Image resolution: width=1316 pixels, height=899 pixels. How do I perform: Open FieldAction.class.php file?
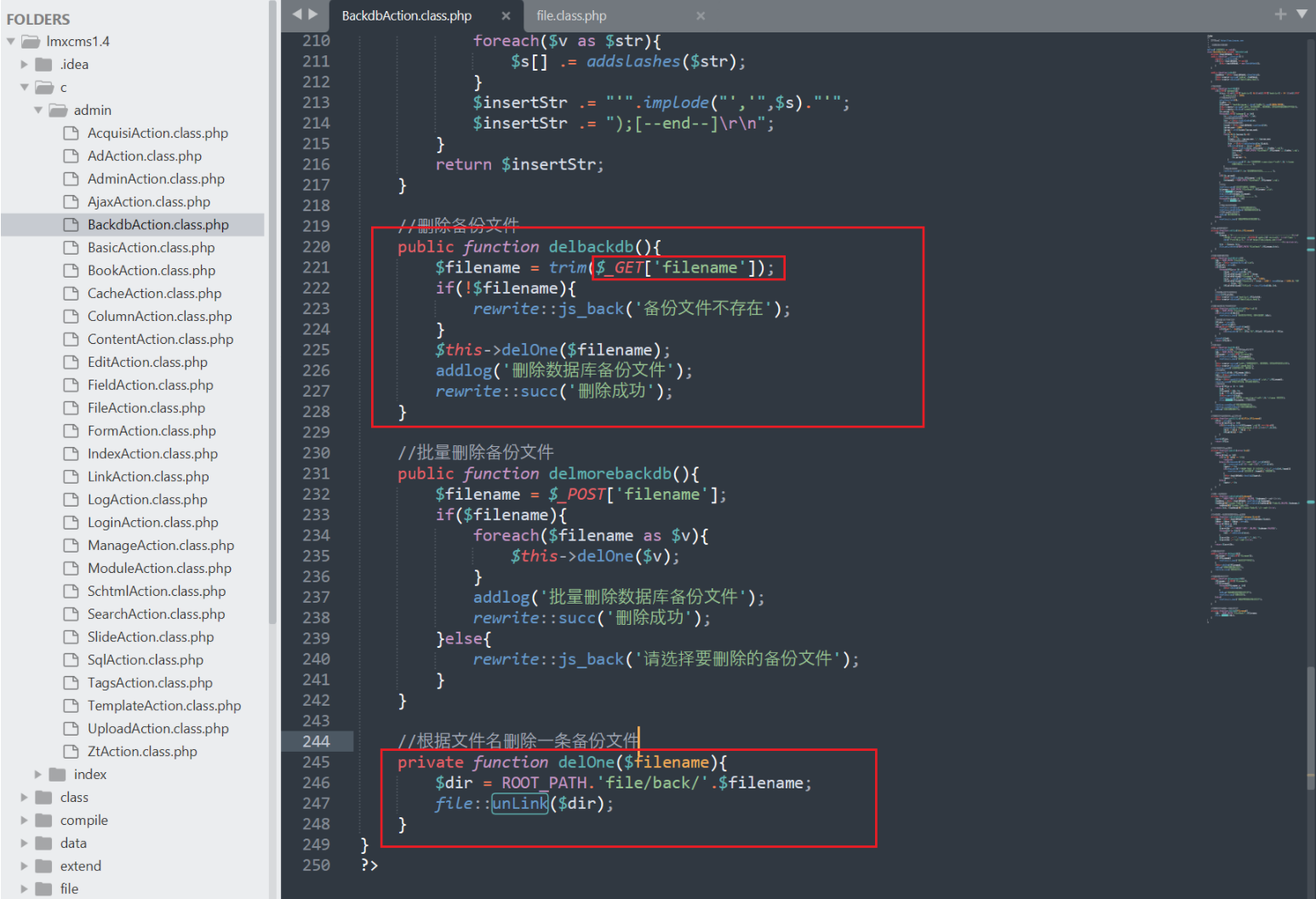(x=150, y=386)
